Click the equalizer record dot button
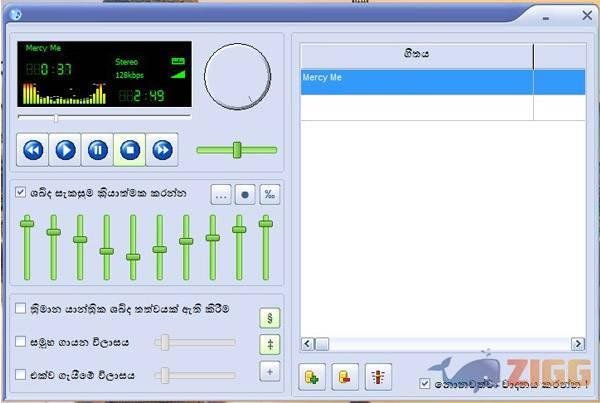 [x=245, y=195]
